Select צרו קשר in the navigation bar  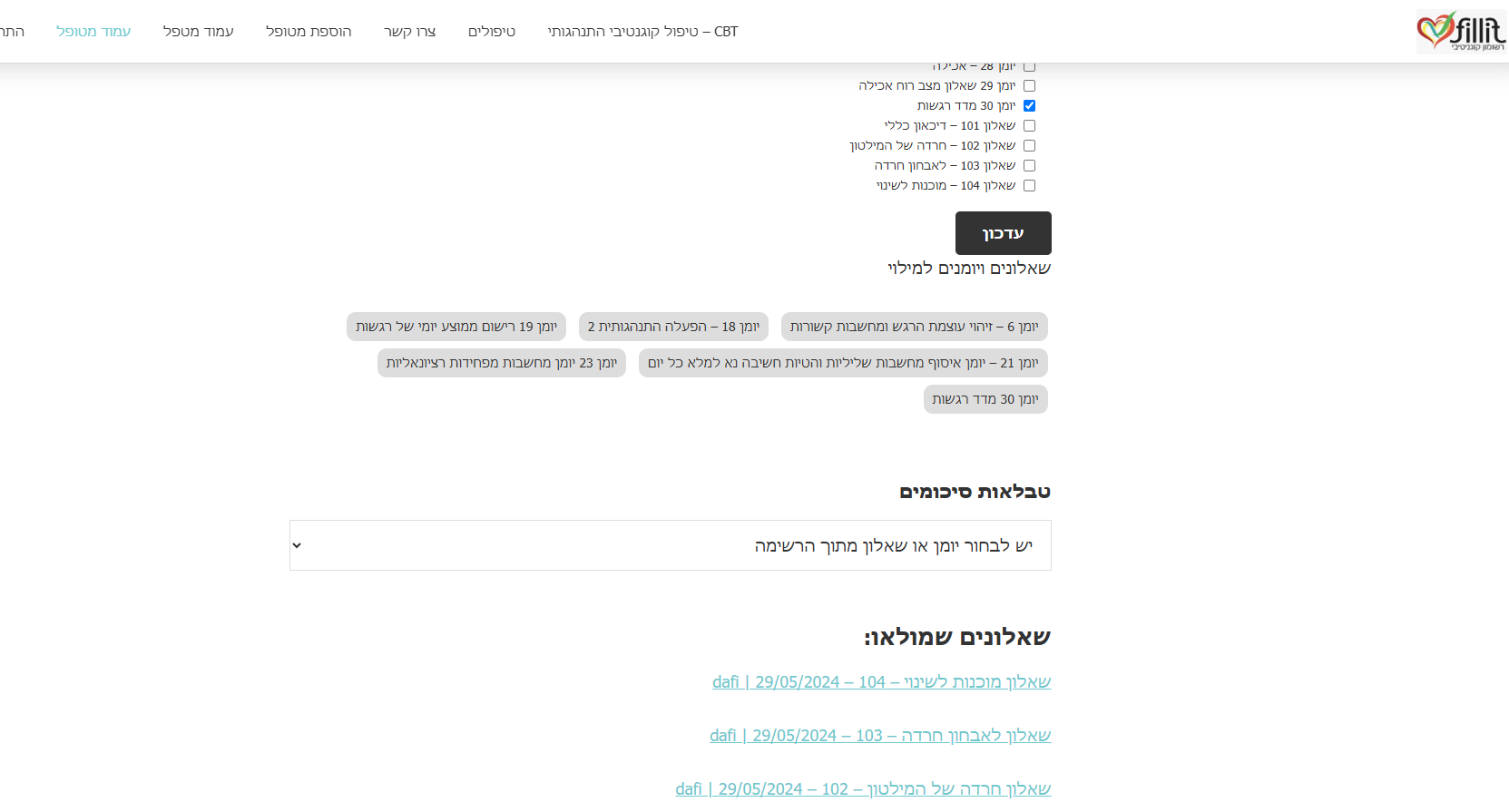410,32
